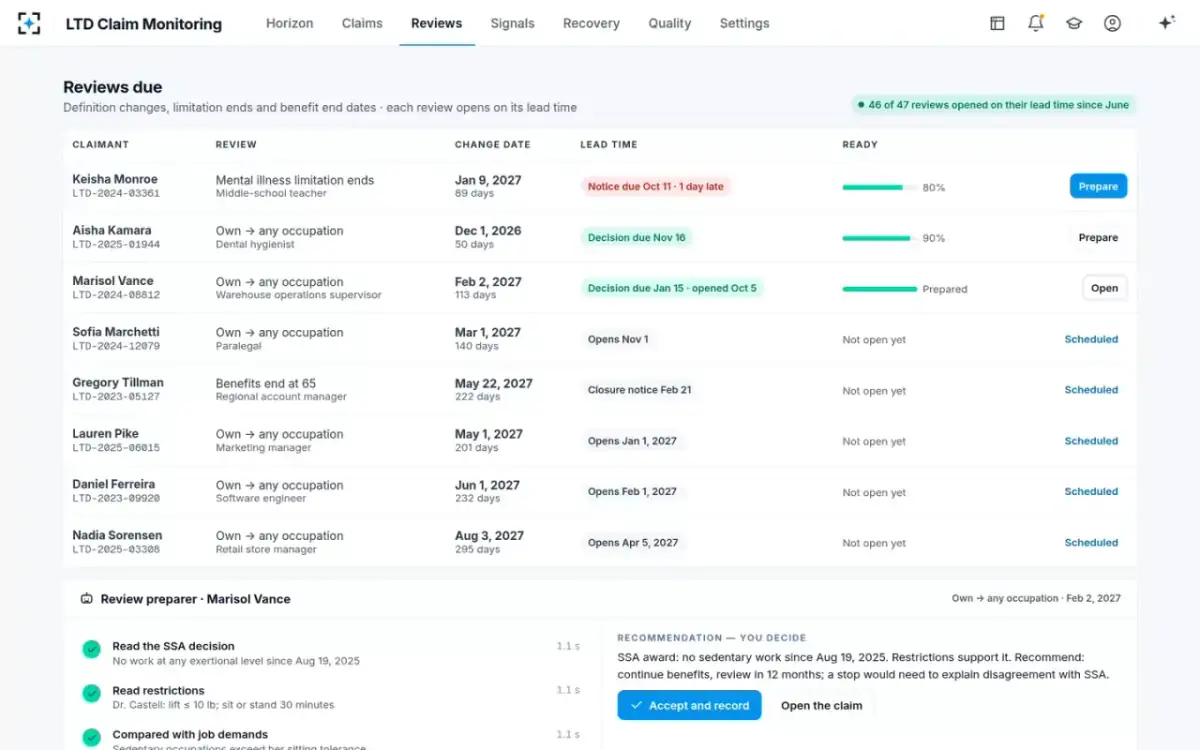Select claimant name Marisol Vance in table

pos(113,281)
